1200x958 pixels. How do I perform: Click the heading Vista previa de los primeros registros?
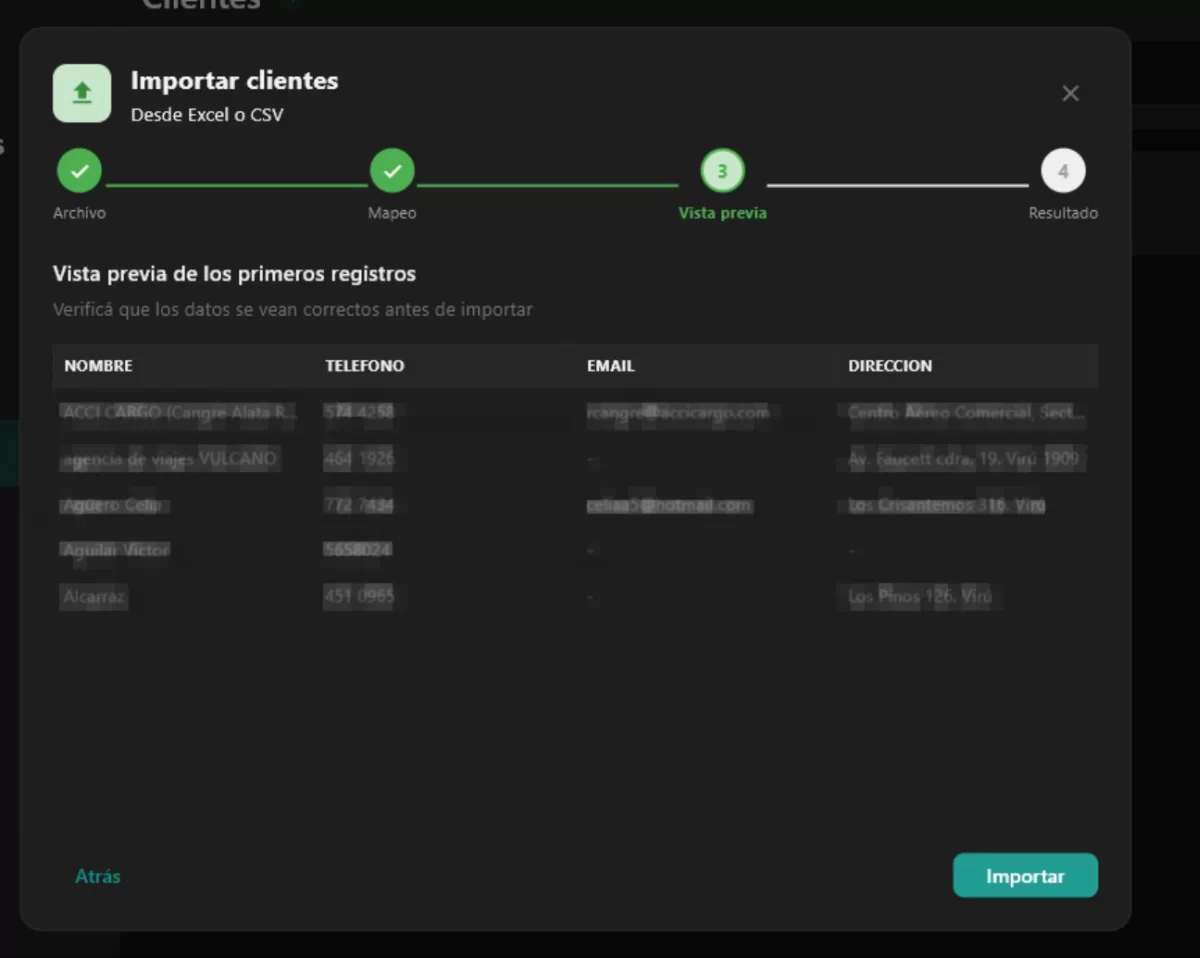[234, 273]
